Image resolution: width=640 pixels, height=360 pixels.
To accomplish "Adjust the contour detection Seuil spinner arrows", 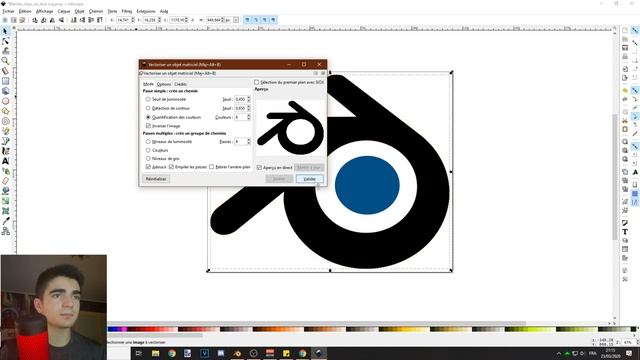I will 249,108.
